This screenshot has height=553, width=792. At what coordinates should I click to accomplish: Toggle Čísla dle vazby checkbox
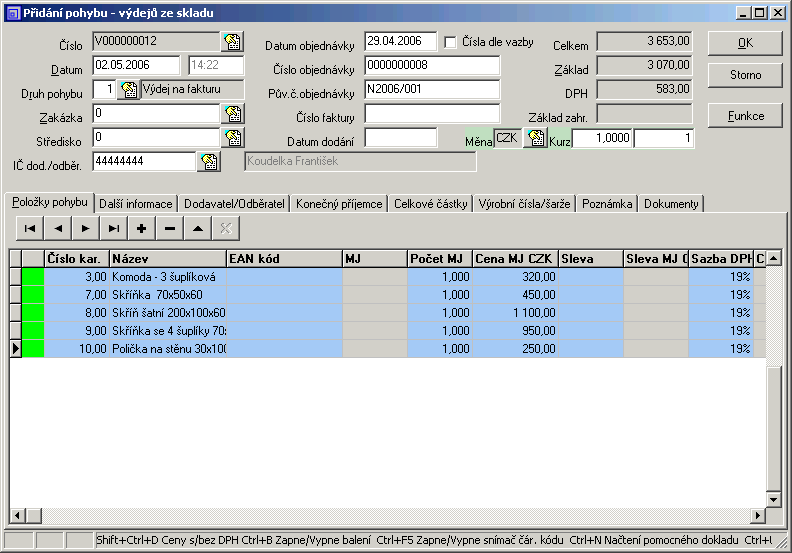pos(450,42)
